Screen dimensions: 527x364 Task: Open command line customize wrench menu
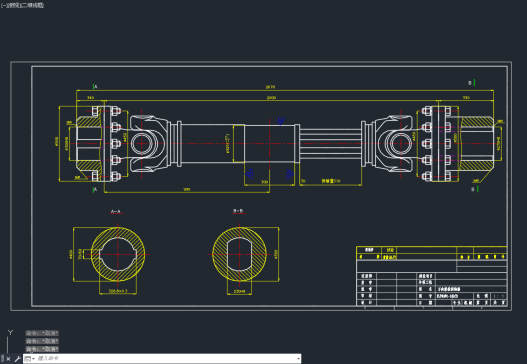tap(17, 359)
